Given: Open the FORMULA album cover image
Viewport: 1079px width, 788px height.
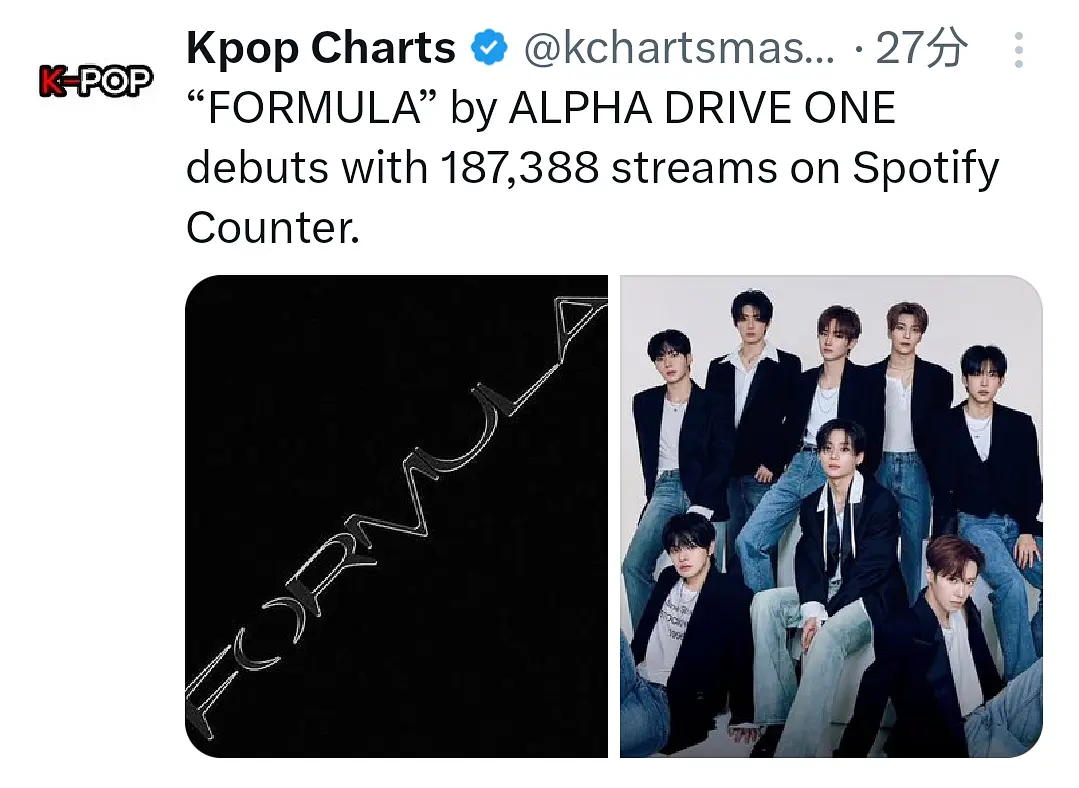Looking at the screenshot, I should [396, 516].
